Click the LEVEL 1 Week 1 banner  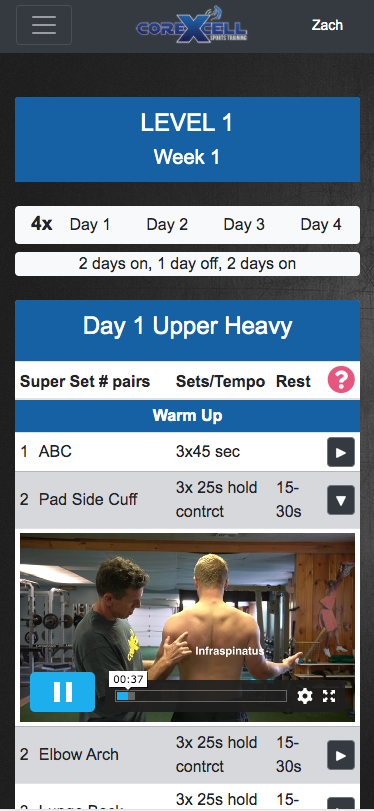point(187,140)
